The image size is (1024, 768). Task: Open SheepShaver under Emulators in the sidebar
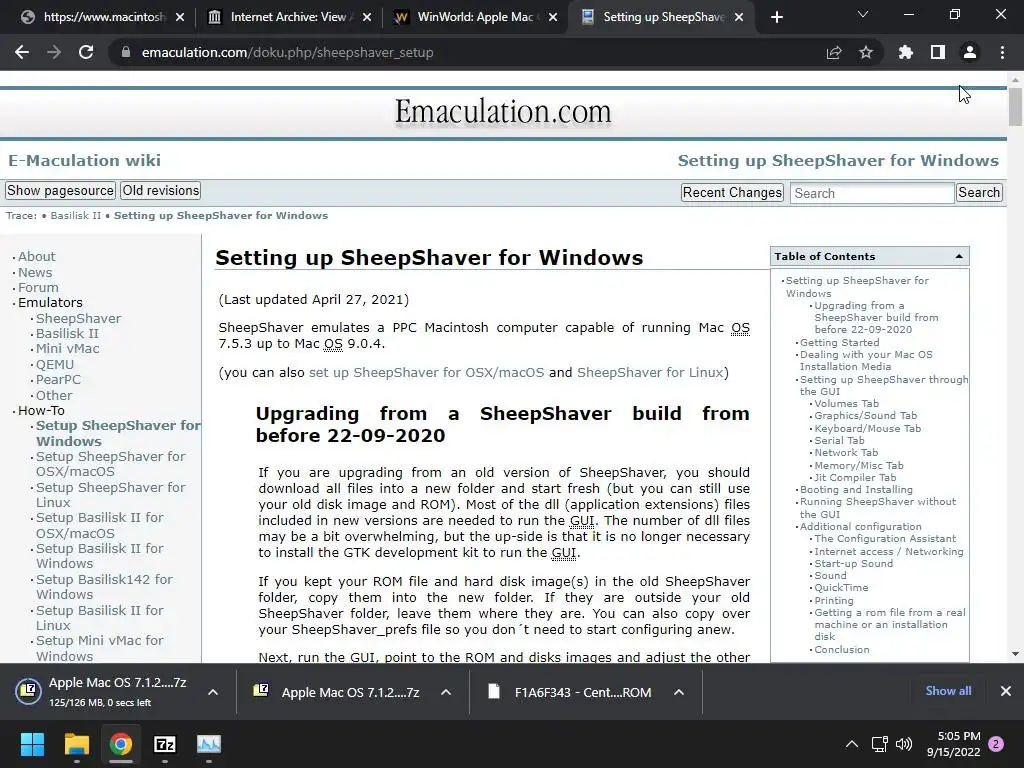coord(78,319)
